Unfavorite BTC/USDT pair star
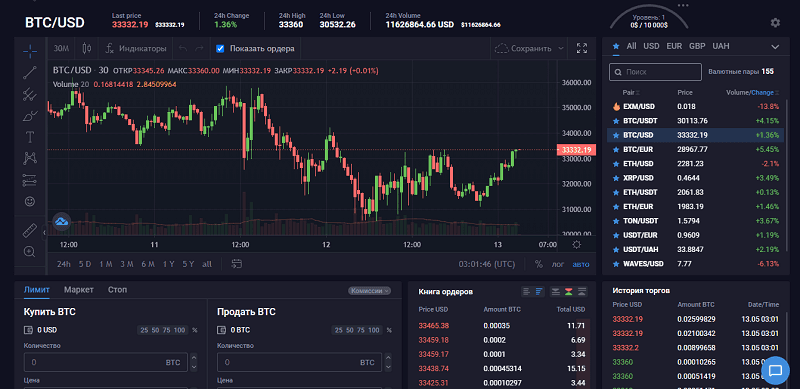Screen dimensions: 800x389 coord(616,121)
